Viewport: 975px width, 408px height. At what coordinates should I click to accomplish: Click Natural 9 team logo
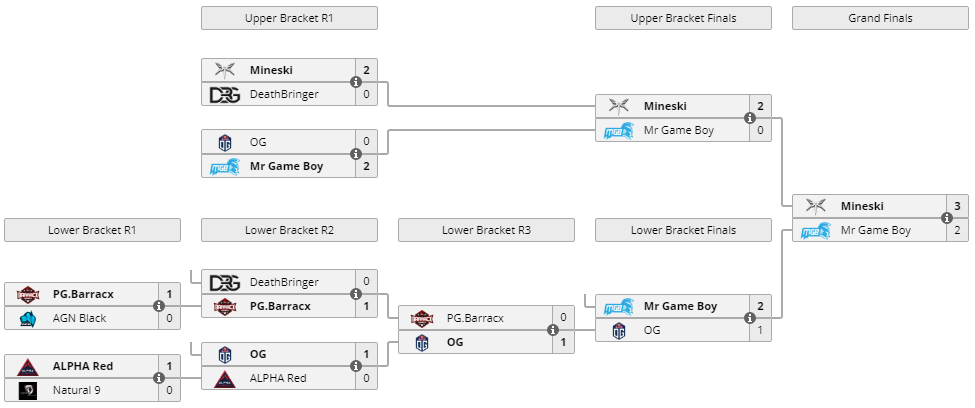click(x=28, y=391)
